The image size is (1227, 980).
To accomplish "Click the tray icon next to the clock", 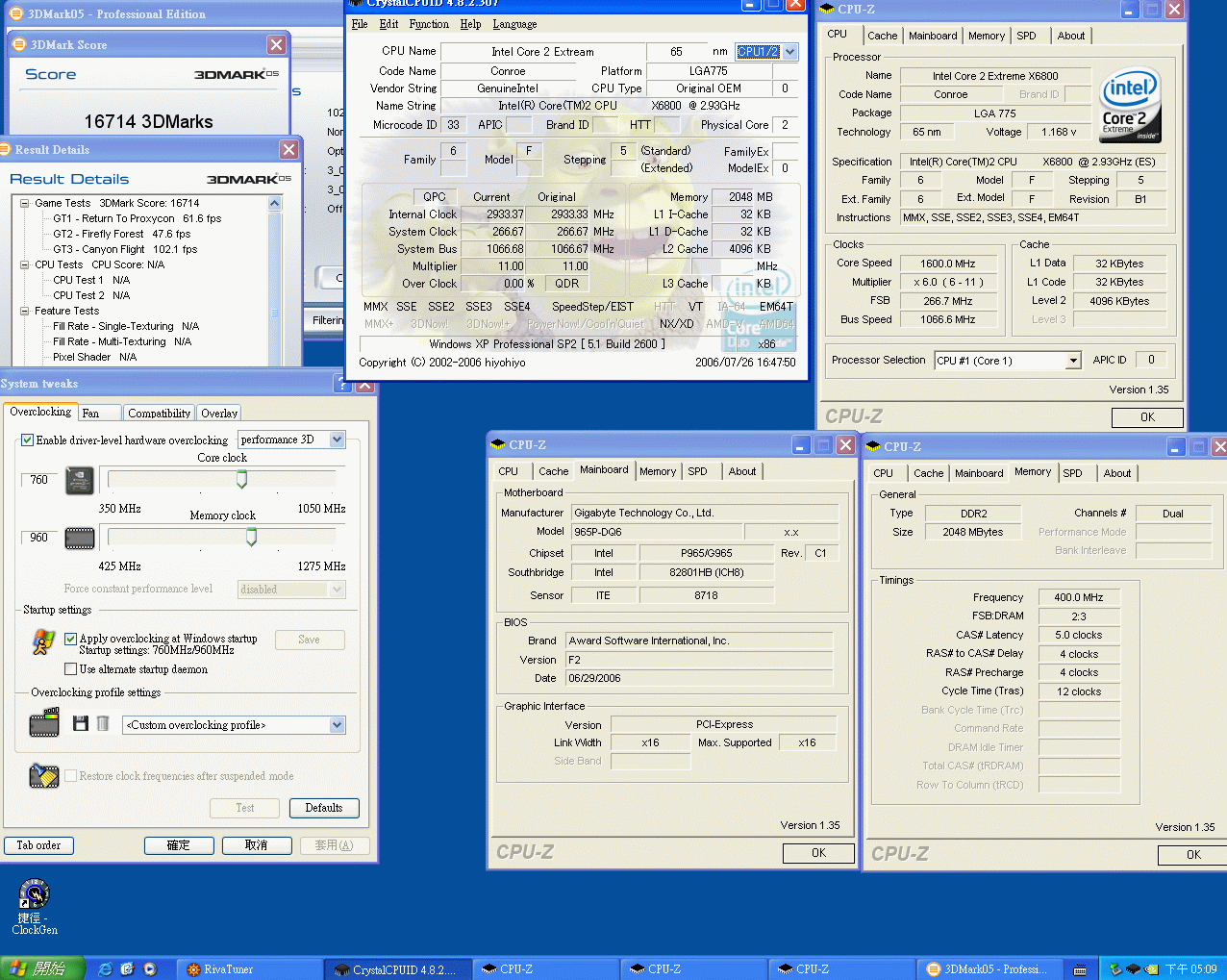I will (x=1151, y=969).
